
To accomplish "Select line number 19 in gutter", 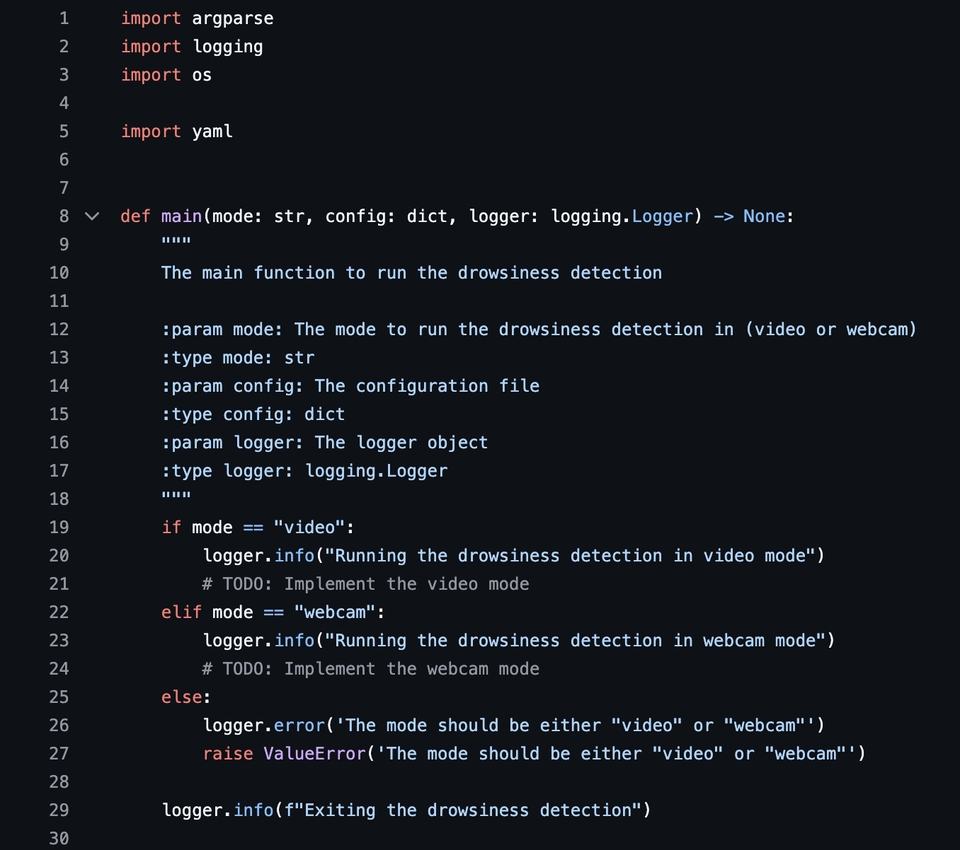I will click(x=59, y=527).
